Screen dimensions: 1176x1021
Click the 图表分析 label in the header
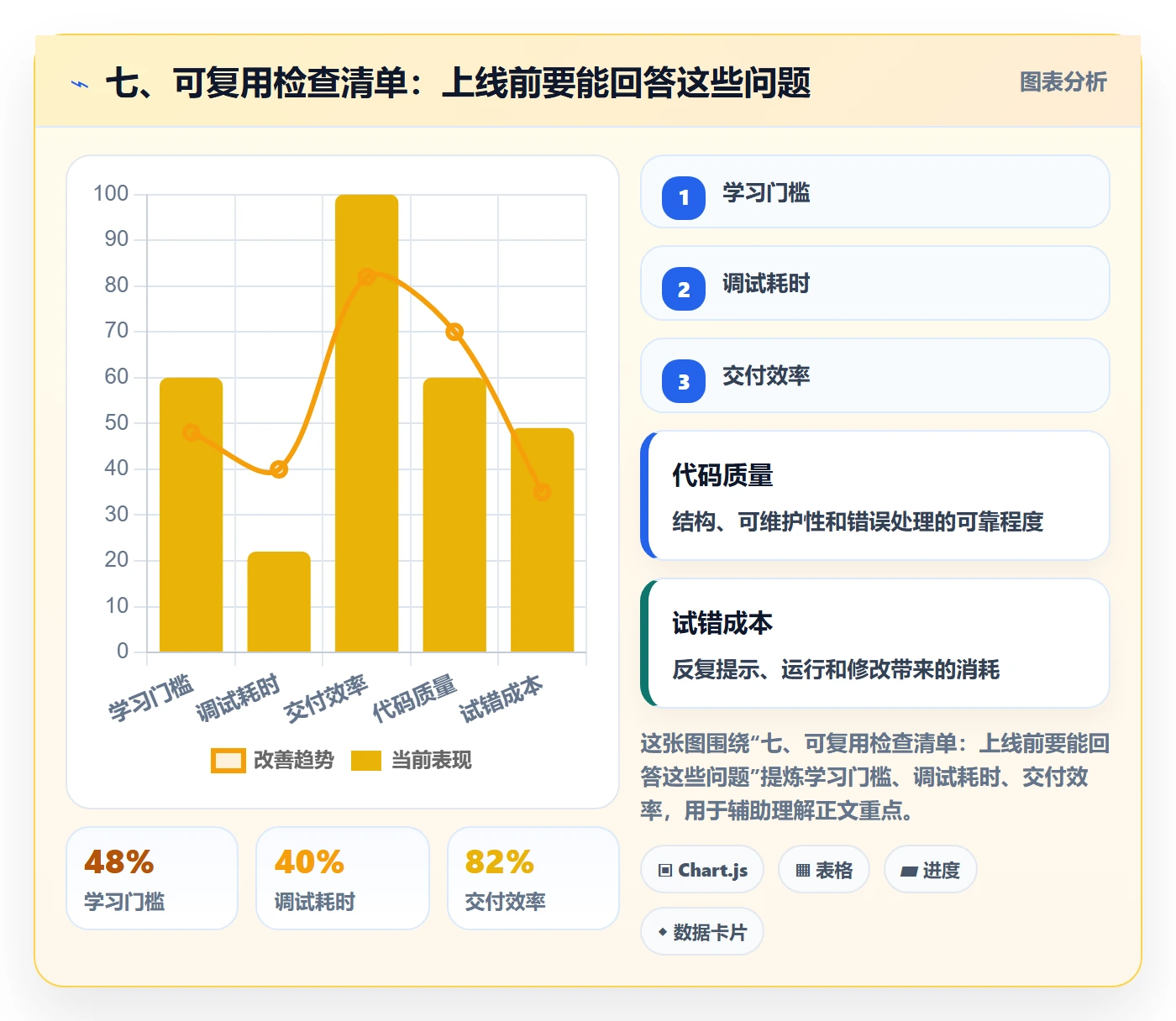point(1063,82)
